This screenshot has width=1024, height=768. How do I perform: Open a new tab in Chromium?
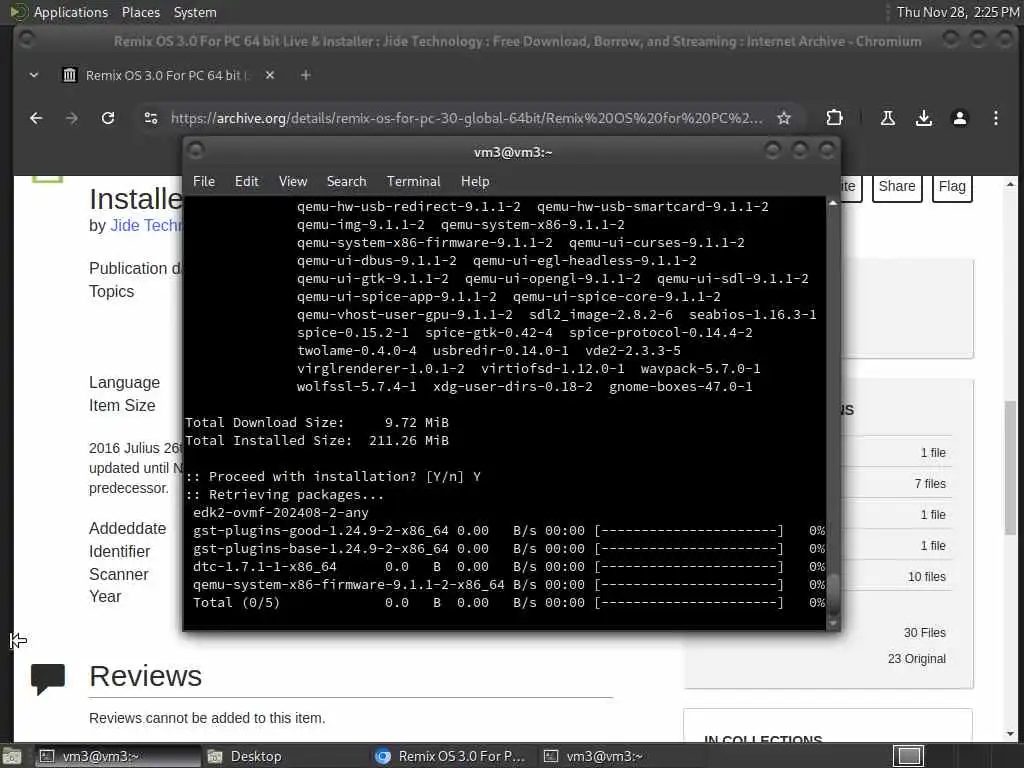(305, 75)
